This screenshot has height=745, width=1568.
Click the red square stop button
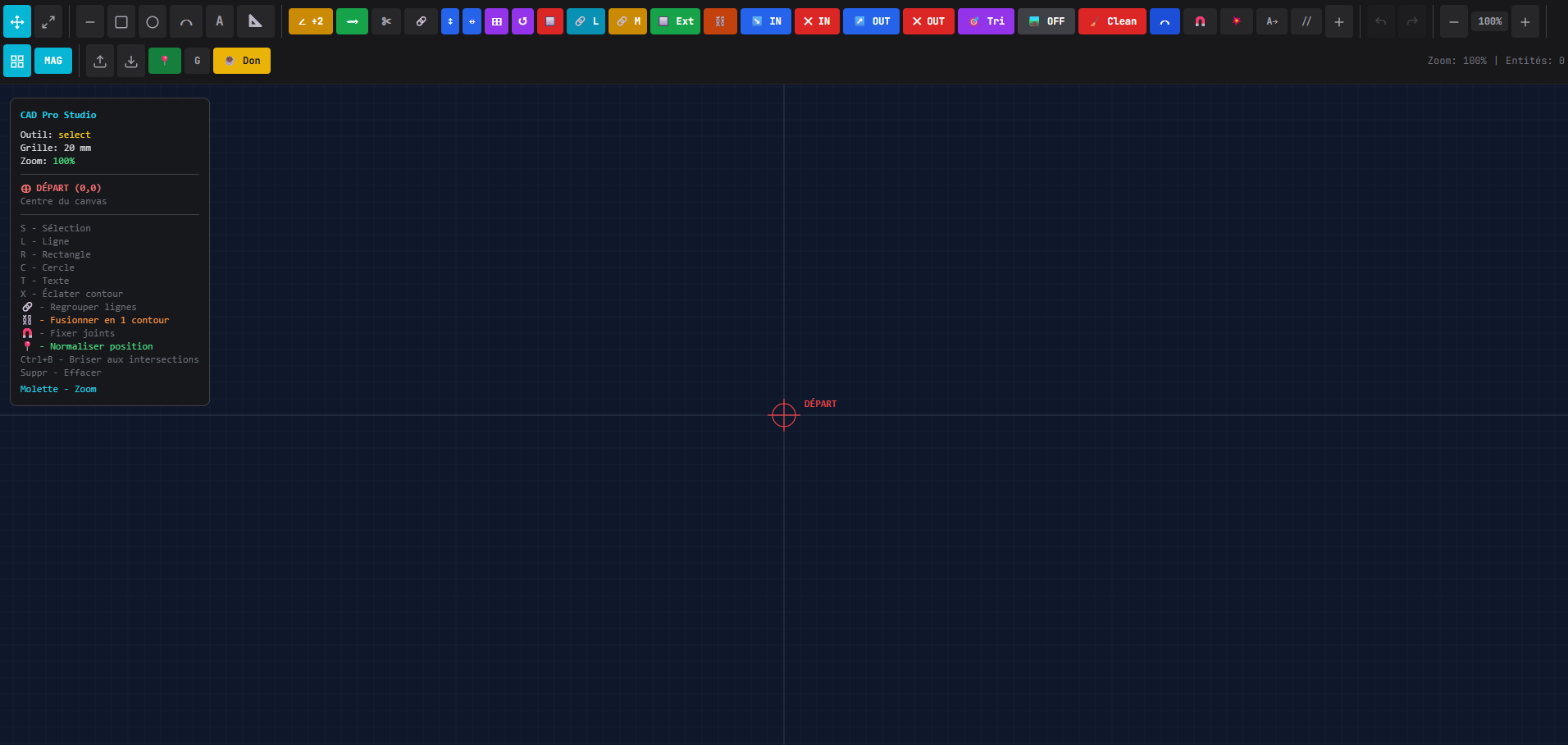pyautogui.click(x=550, y=21)
